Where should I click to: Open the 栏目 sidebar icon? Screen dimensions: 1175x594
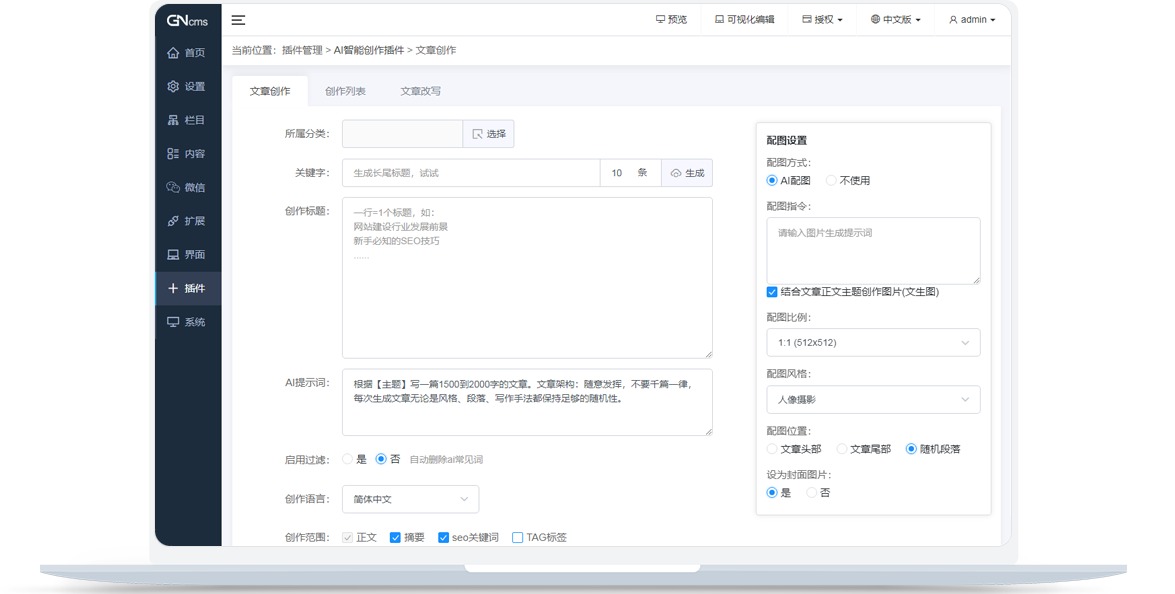click(173, 120)
